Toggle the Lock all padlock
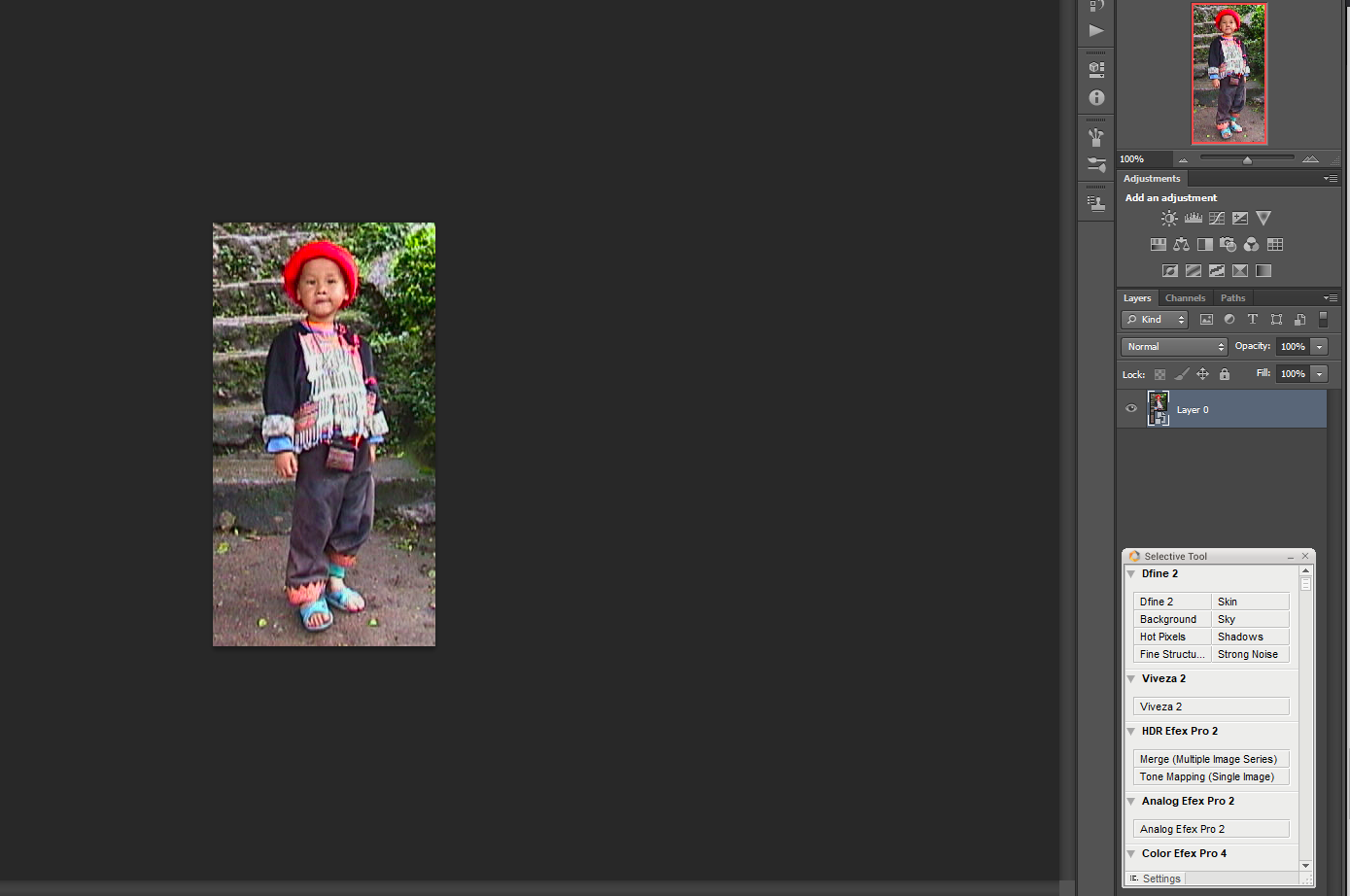Image resolution: width=1350 pixels, height=896 pixels. [x=1225, y=374]
